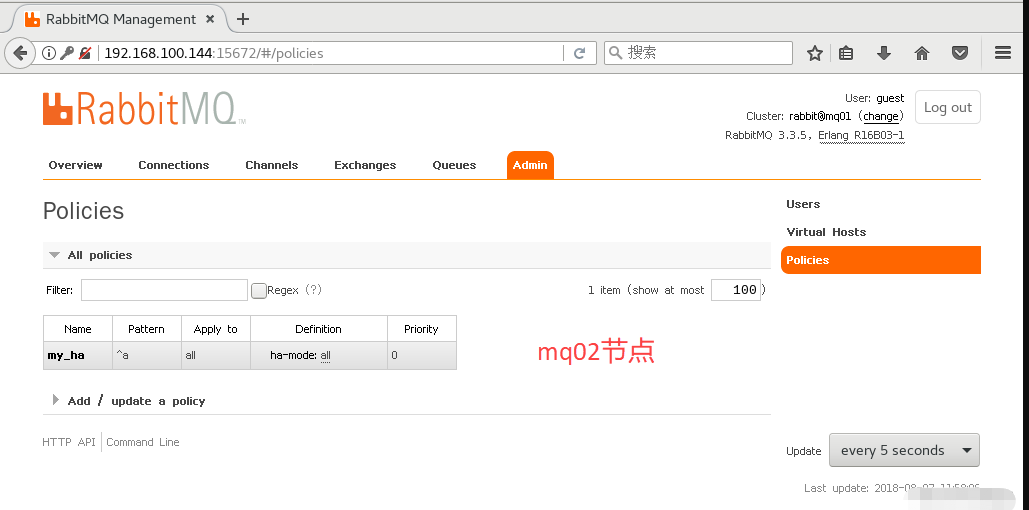Viewport: 1029px width, 510px height.
Task: Enable the Regex checkbox
Action: click(x=259, y=291)
